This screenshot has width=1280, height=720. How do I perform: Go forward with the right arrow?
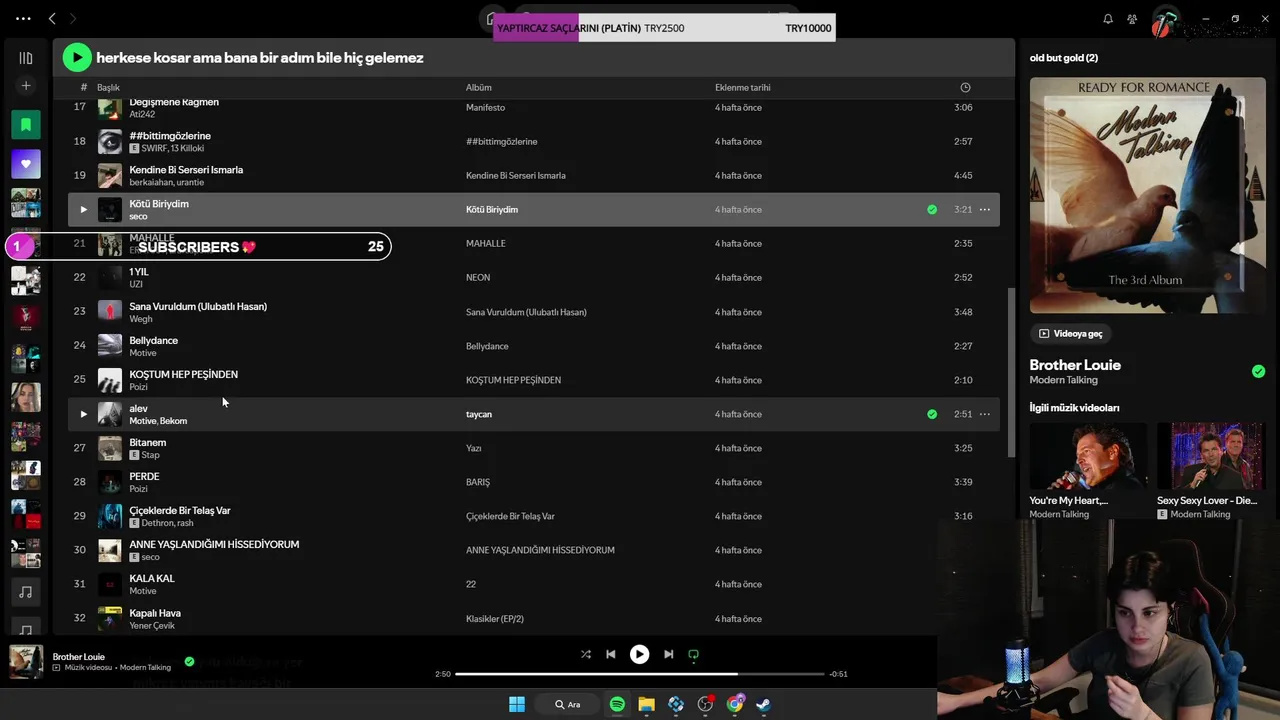click(73, 18)
